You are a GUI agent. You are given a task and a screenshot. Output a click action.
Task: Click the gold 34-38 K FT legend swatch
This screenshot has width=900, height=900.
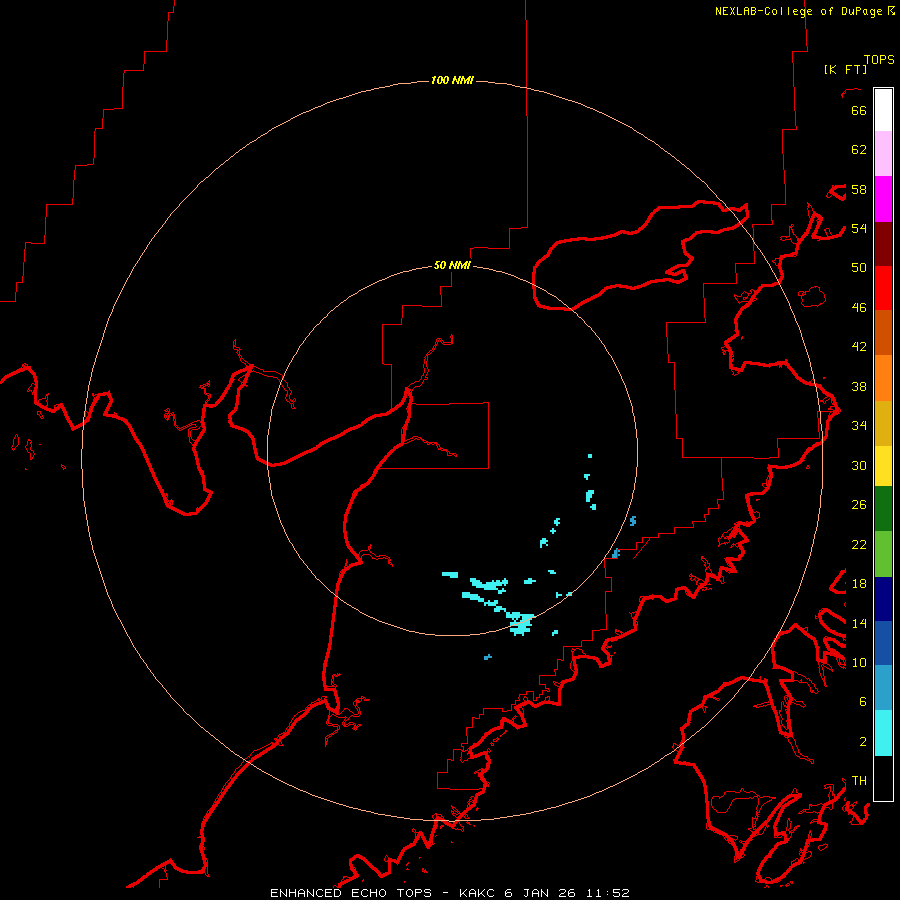(x=883, y=423)
